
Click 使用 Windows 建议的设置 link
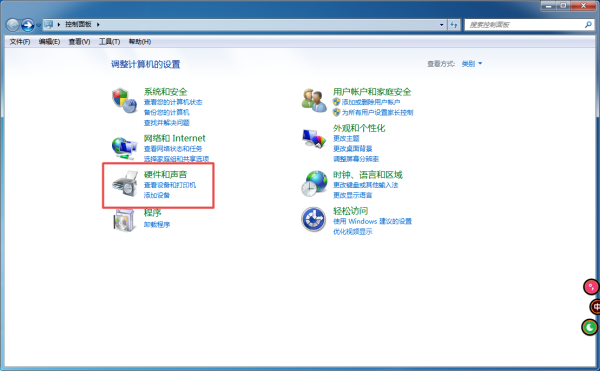click(x=372, y=221)
